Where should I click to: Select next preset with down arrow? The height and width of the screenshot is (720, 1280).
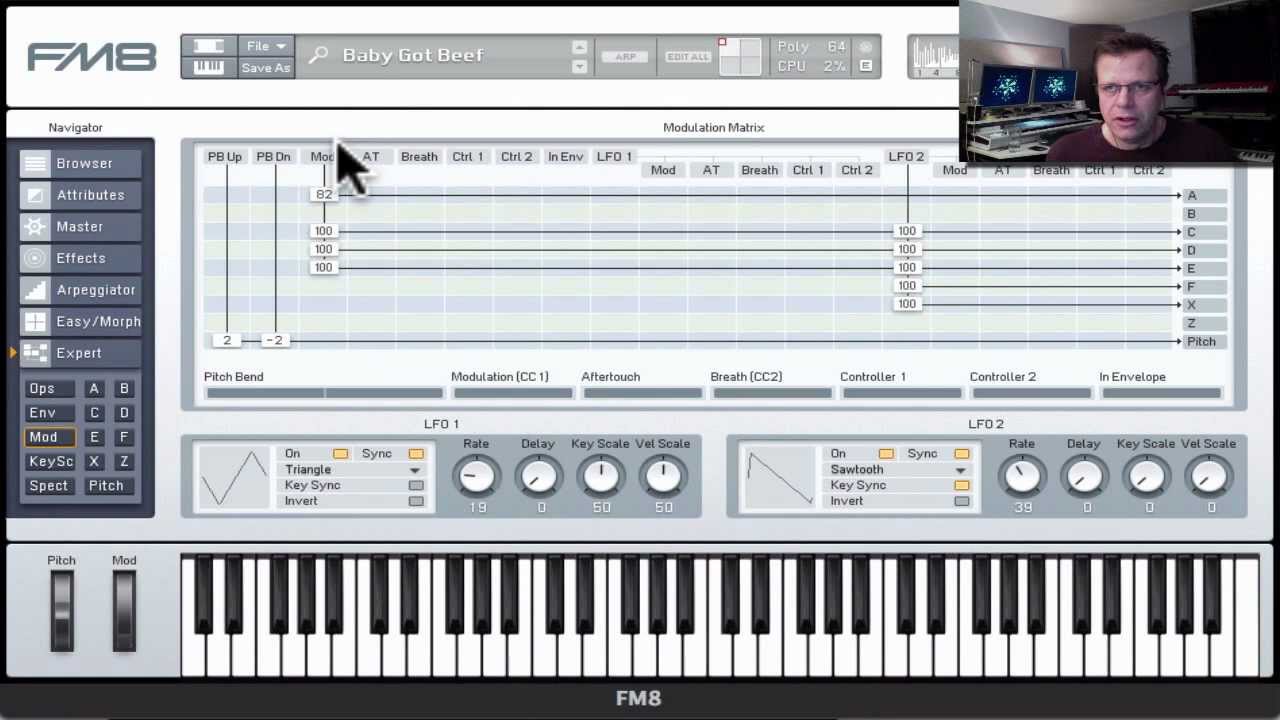tap(579, 67)
